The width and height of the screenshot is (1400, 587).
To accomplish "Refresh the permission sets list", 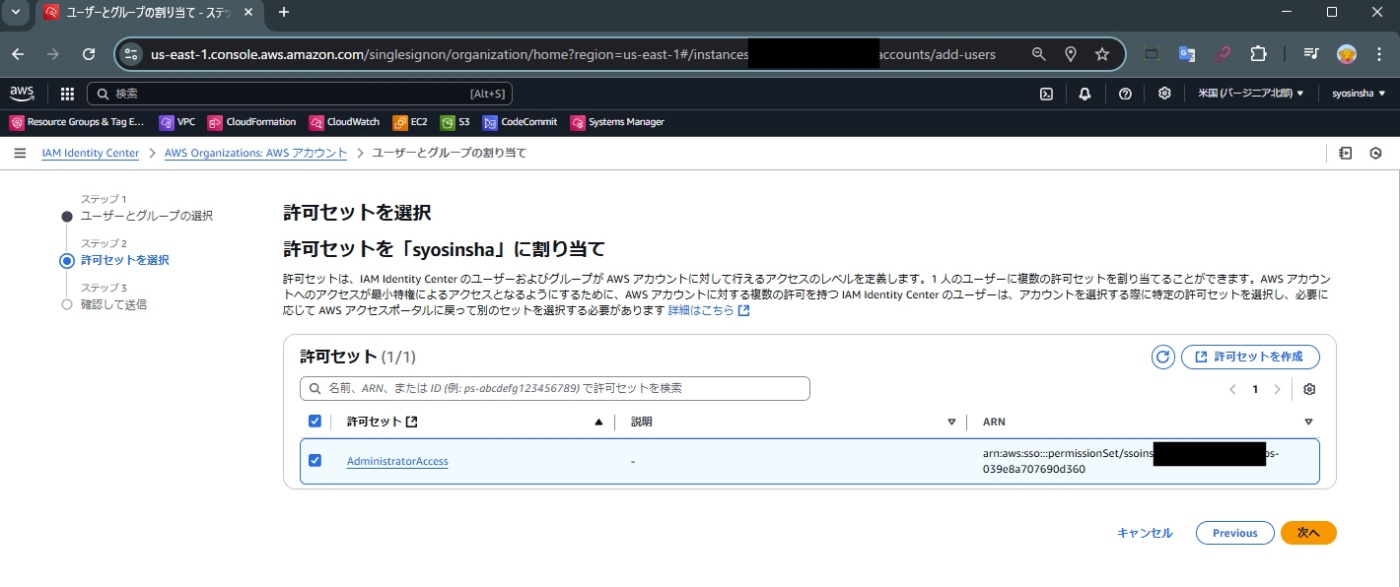I will (x=1162, y=357).
